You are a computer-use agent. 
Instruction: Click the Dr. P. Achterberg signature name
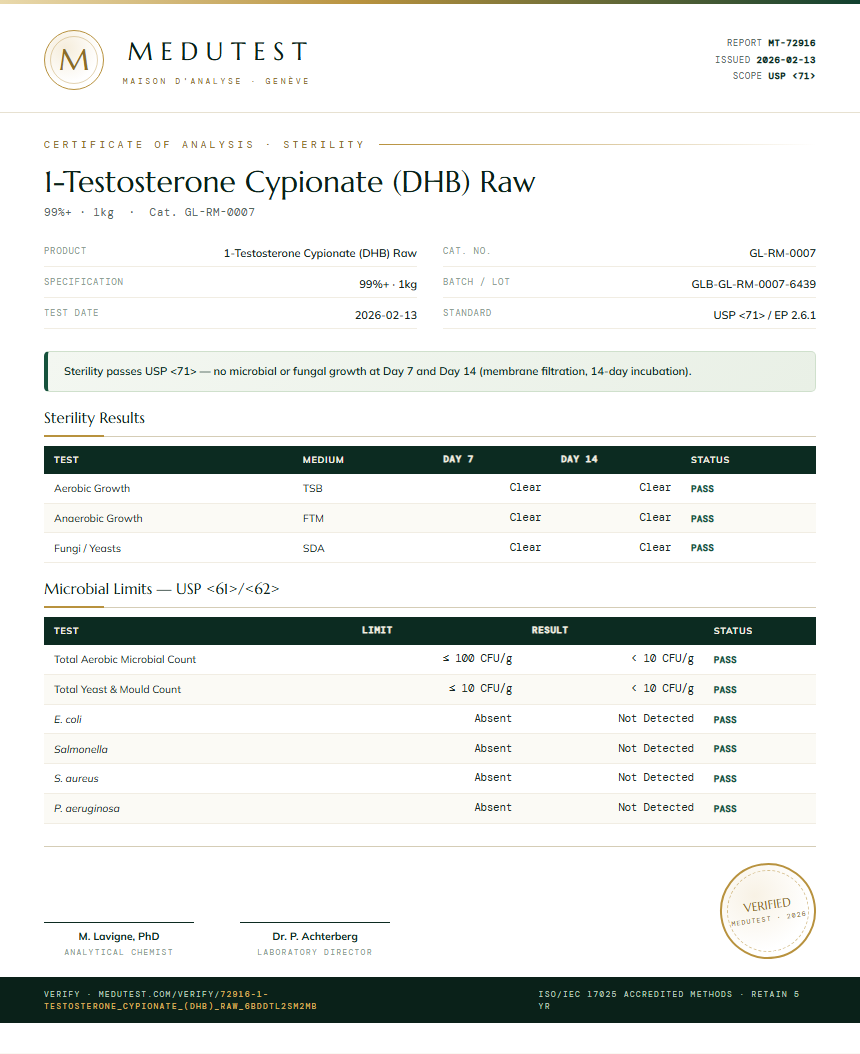pyautogui.click(x=315, y=936)
